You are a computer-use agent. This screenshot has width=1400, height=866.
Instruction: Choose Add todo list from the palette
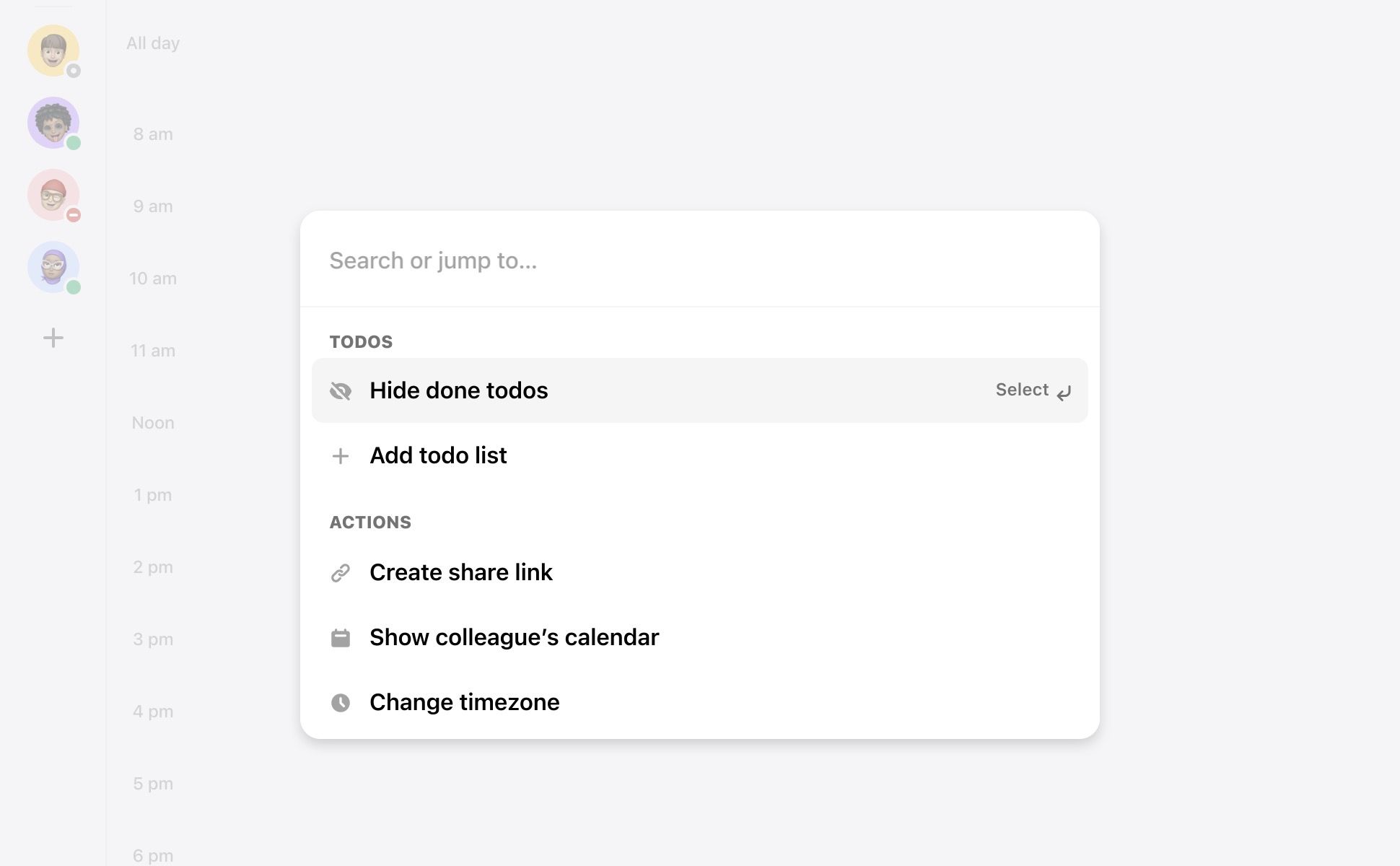point(438,455)
